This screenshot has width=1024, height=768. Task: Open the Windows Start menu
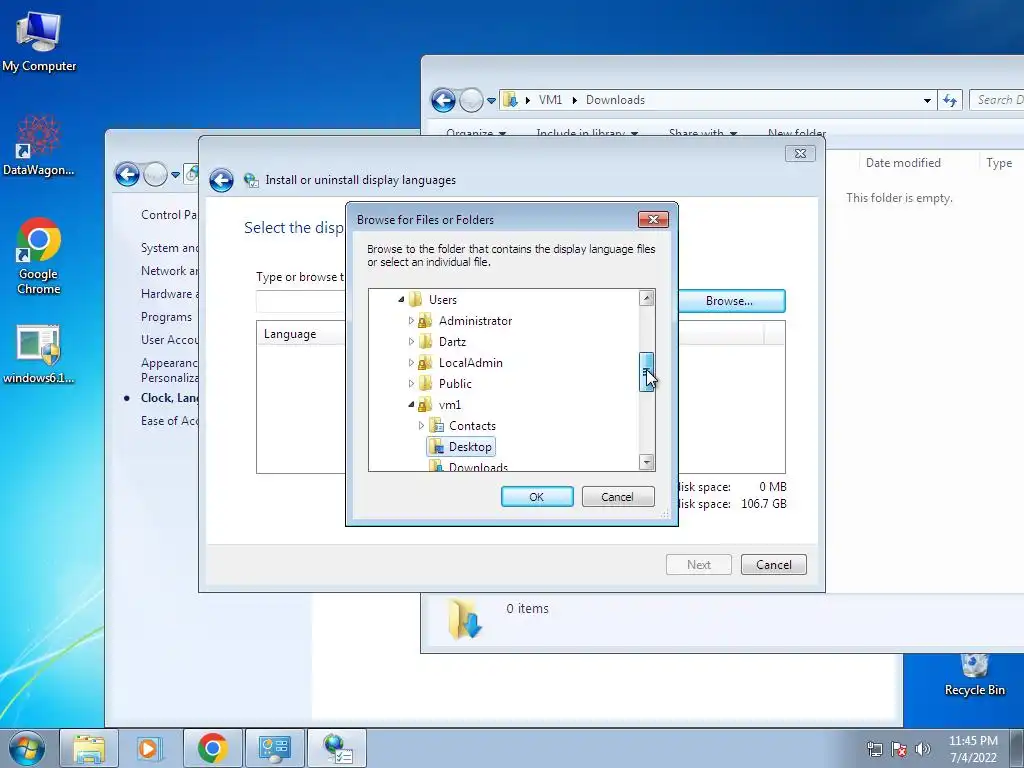[x=27, y=748]
